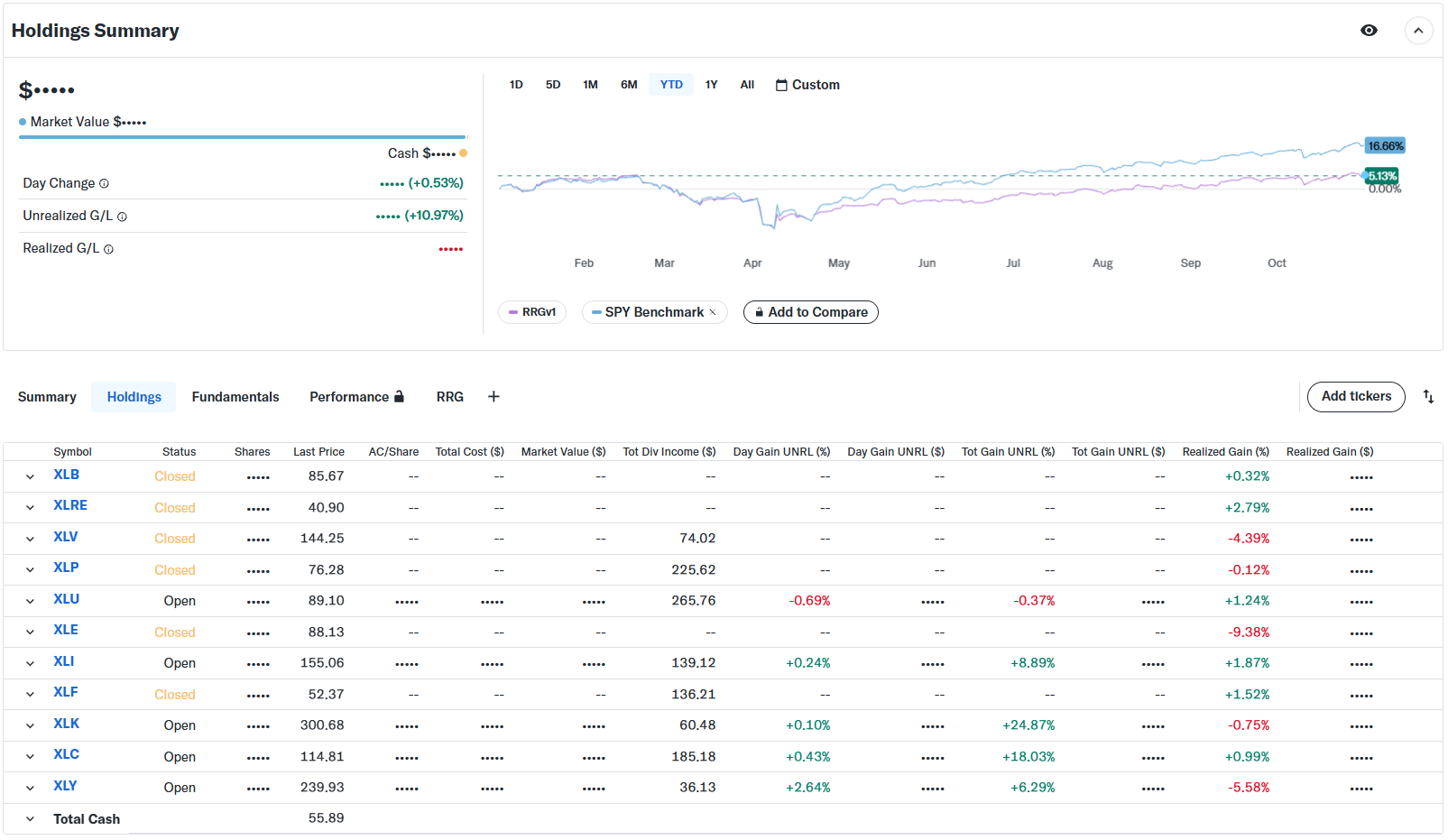Open the XLRE ticker link
The width and height of the screenshot is (1448, 840).
click(x=70, y=505)
